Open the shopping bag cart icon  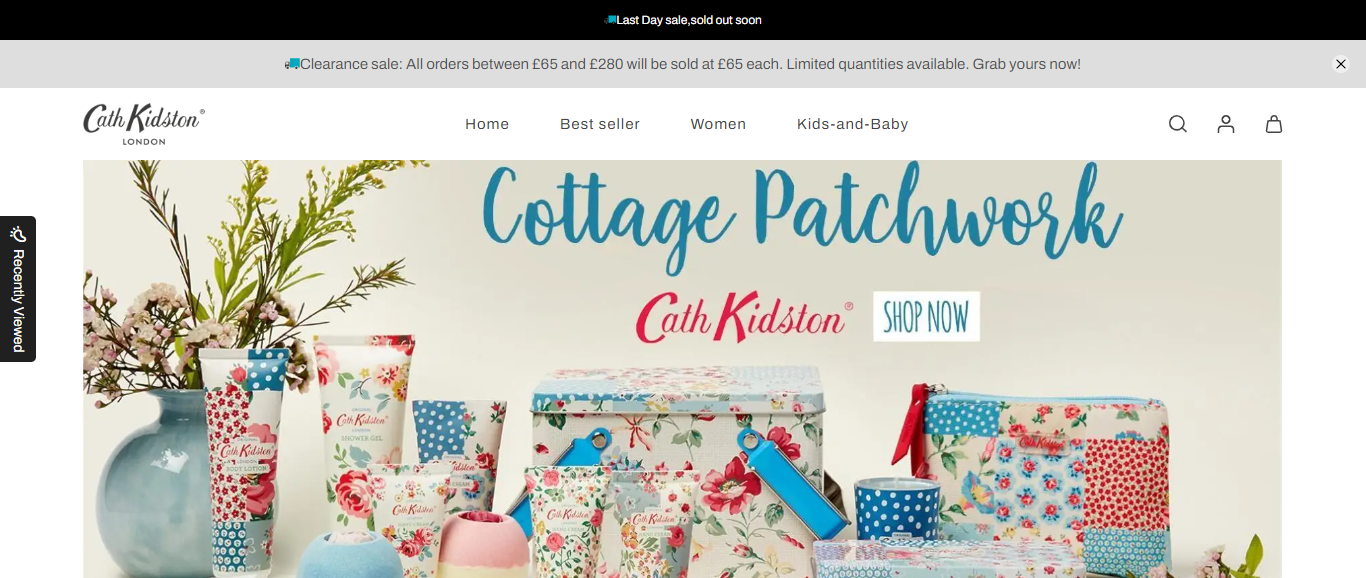point(1274,124)
